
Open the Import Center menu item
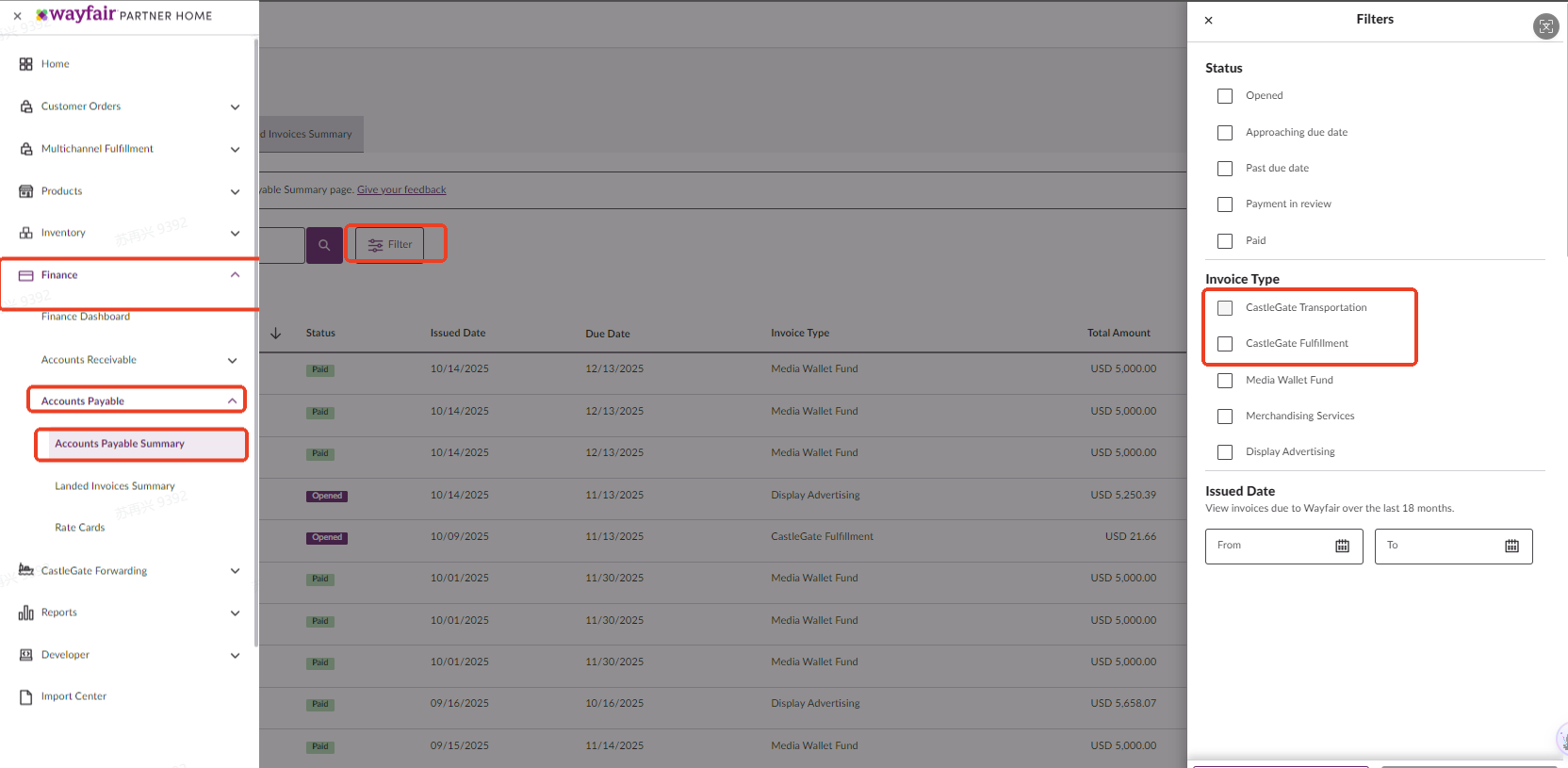pos(73,696)
